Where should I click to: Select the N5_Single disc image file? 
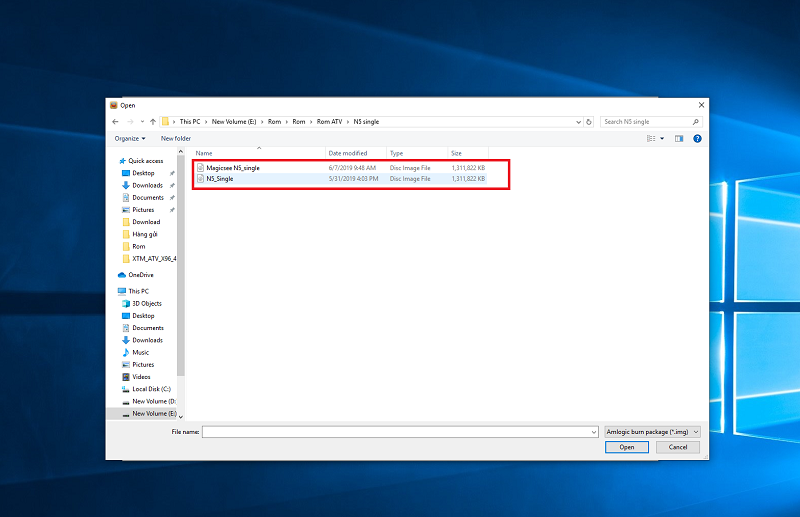[x=219, y=178]
